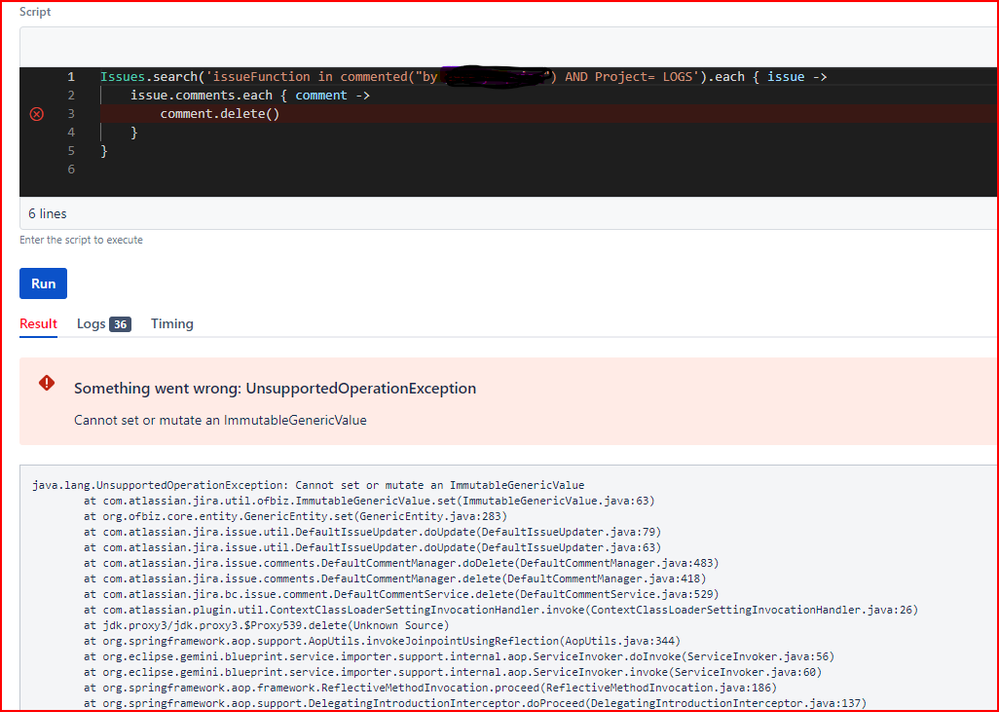Click the 36 badge next to Logs
999x712 pixels.
[120, 324]
